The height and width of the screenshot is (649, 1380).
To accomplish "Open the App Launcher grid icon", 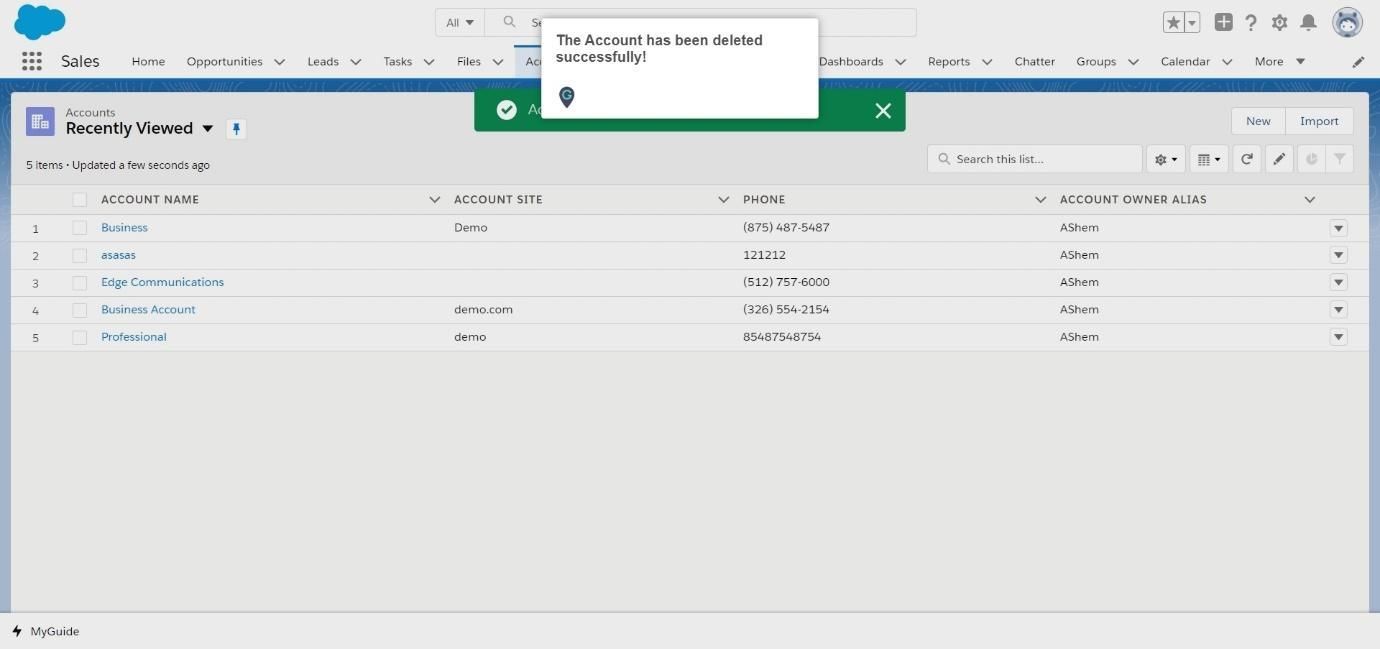I will coord(32,61).
